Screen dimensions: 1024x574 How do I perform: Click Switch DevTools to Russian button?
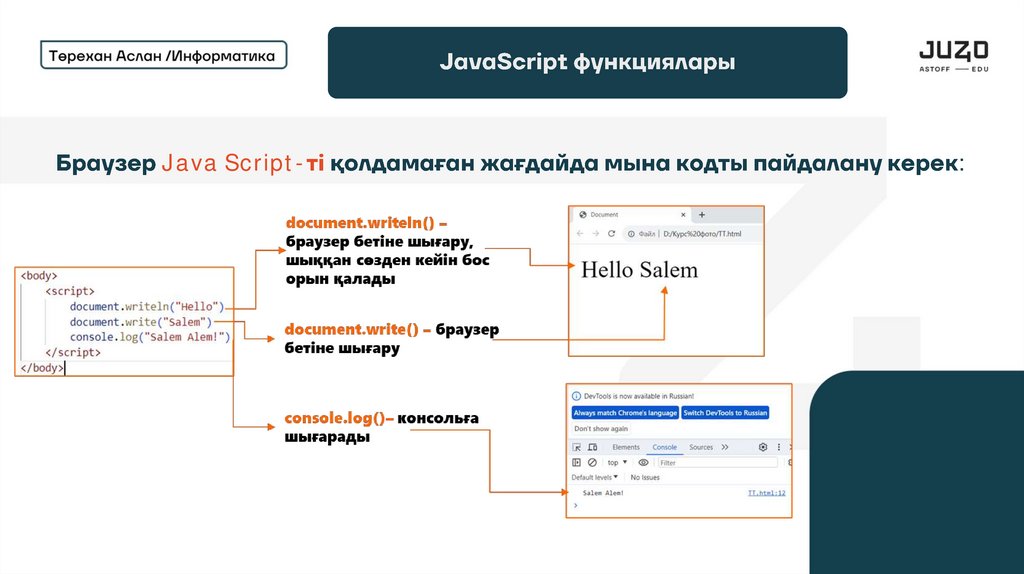725,413
